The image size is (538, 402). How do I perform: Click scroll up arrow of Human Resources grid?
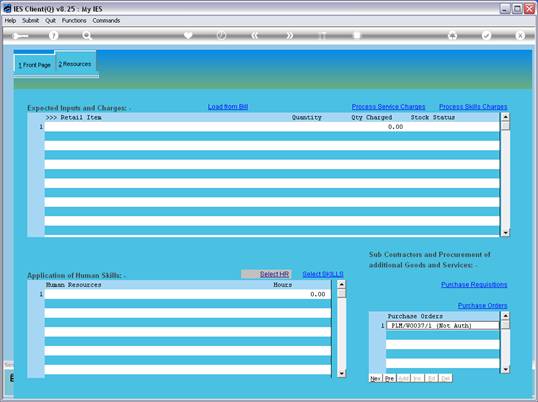[341, 284]
